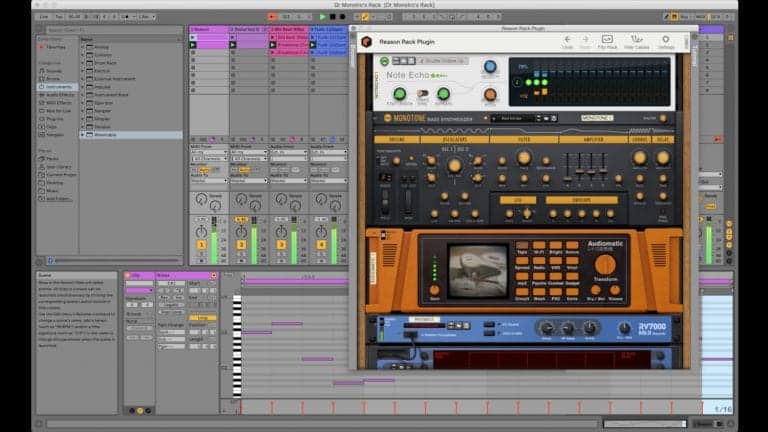Image resolution: width=768 pixels, height=432 pixels.
Task: Open the Audio To dropdown on track one
Action: click(209, 181)
